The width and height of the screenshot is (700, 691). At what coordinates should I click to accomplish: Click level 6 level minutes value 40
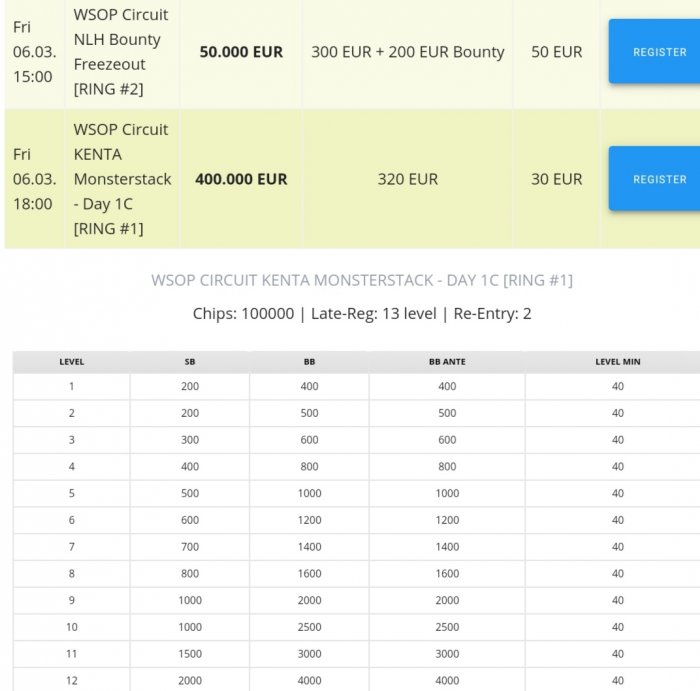pos(617,520)
